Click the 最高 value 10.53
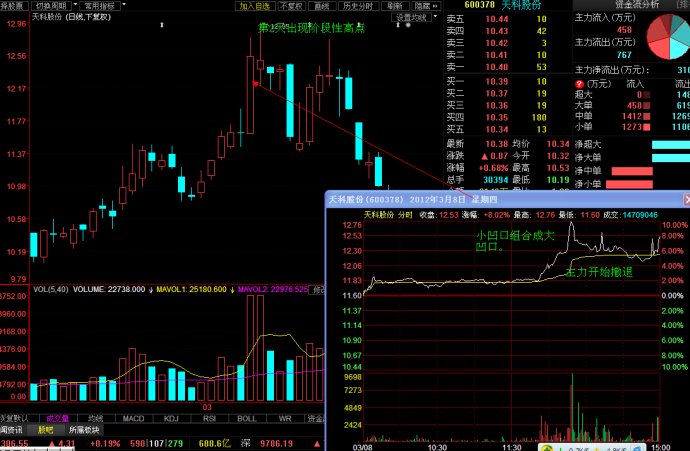This screenshot has height=451, width=690. (558, 168)
